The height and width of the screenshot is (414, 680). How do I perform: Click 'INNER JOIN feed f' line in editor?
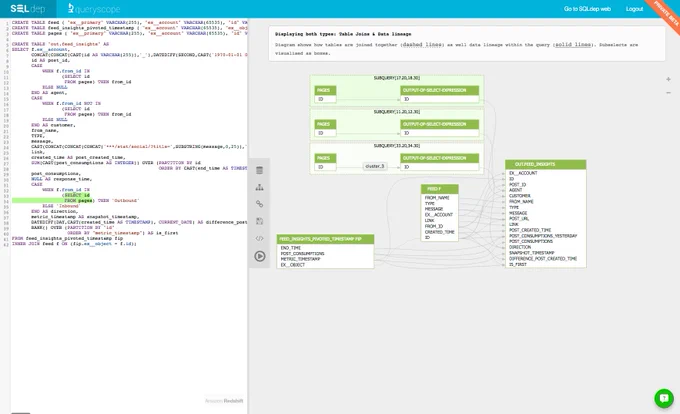point(74,244)
